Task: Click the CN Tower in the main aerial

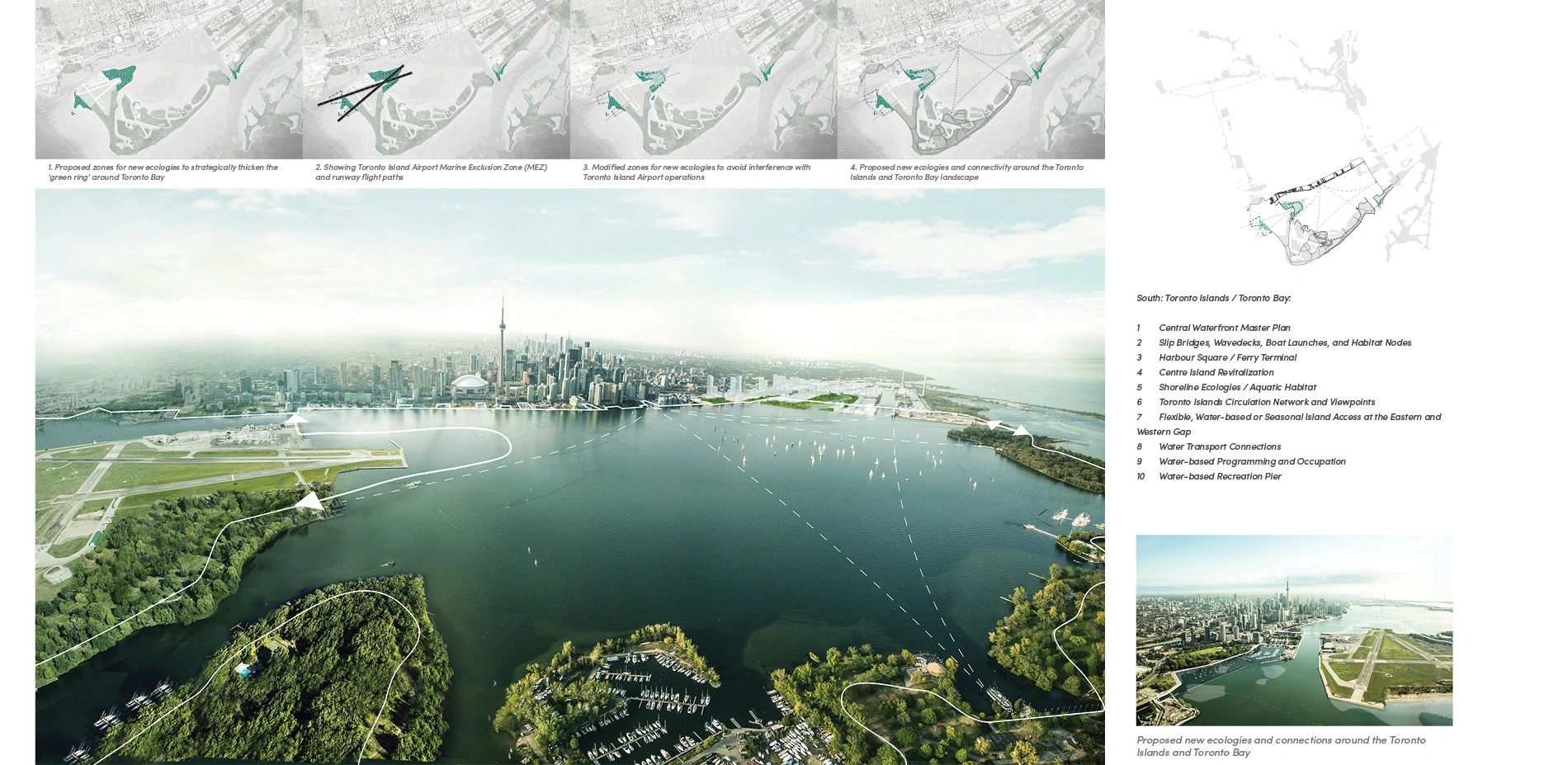Action: pyautogui.click(x=501, y=347)
